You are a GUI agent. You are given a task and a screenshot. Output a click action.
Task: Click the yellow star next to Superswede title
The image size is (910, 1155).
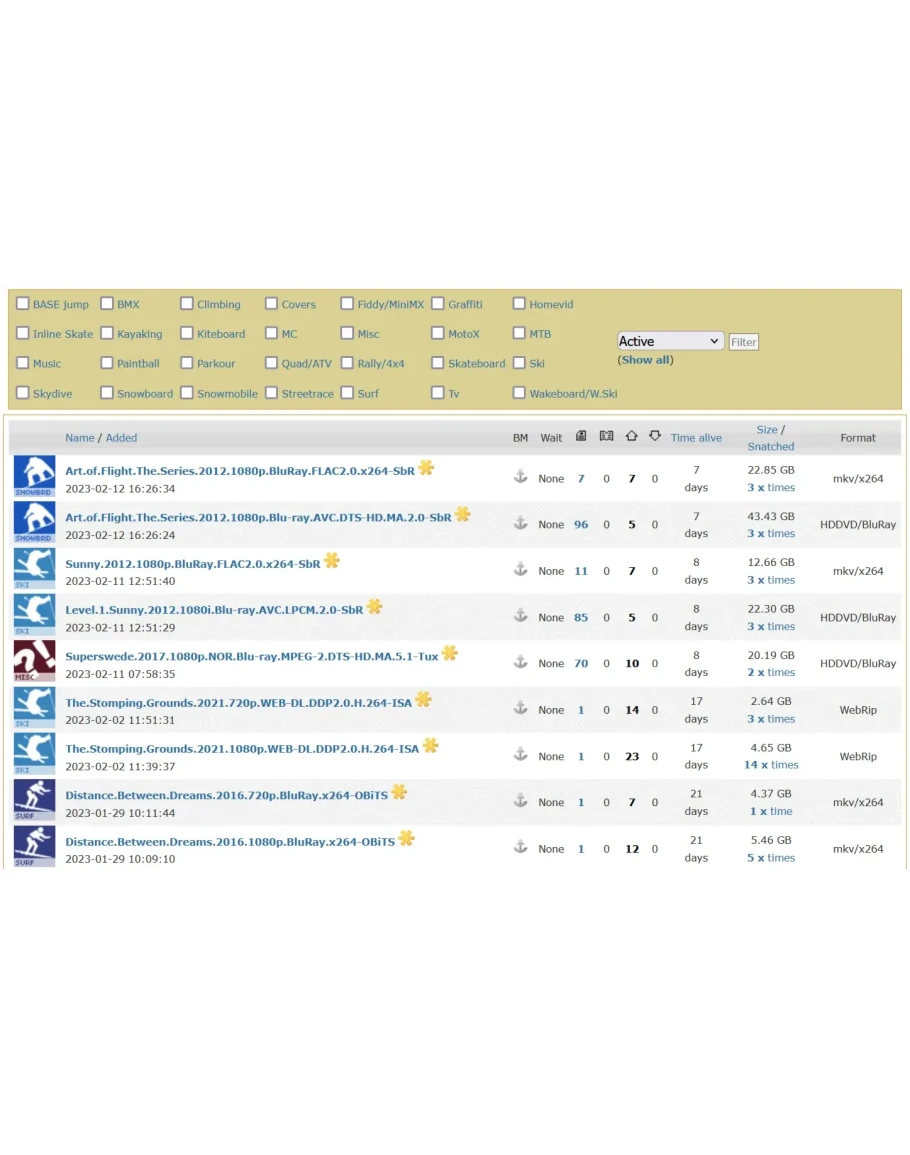click(449, 653)
